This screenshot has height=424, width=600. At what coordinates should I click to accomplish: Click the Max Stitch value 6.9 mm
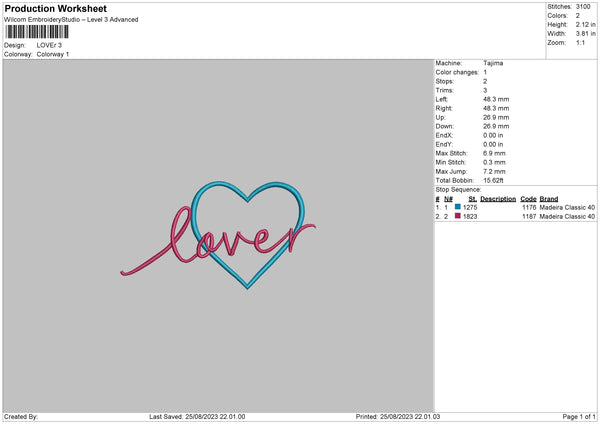coord(494,153)
